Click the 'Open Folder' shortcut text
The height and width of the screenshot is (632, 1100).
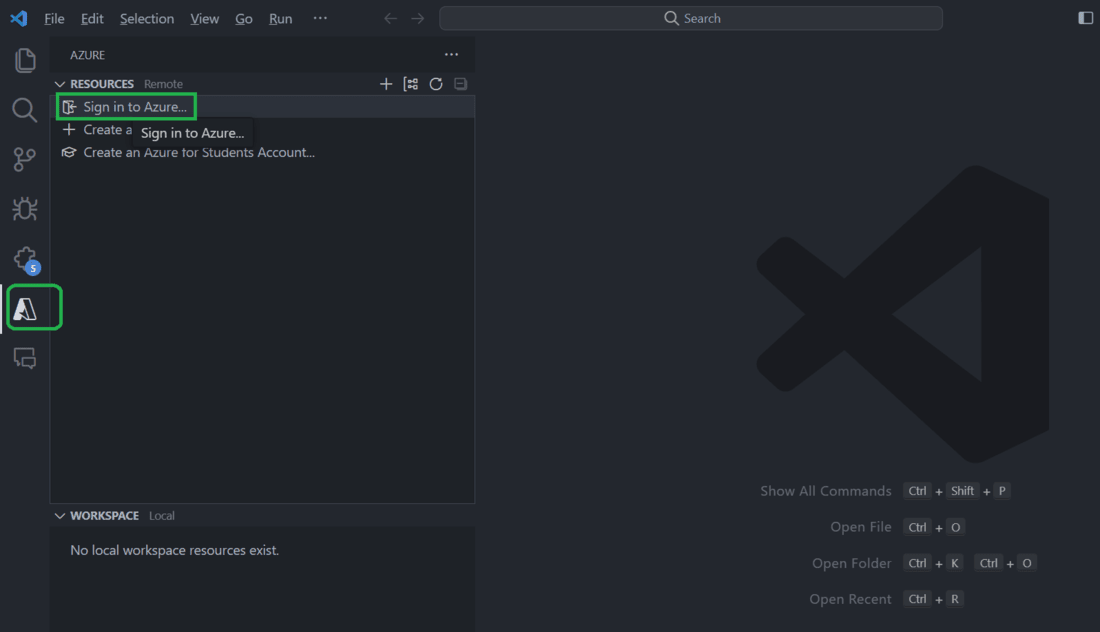[852, 563]
